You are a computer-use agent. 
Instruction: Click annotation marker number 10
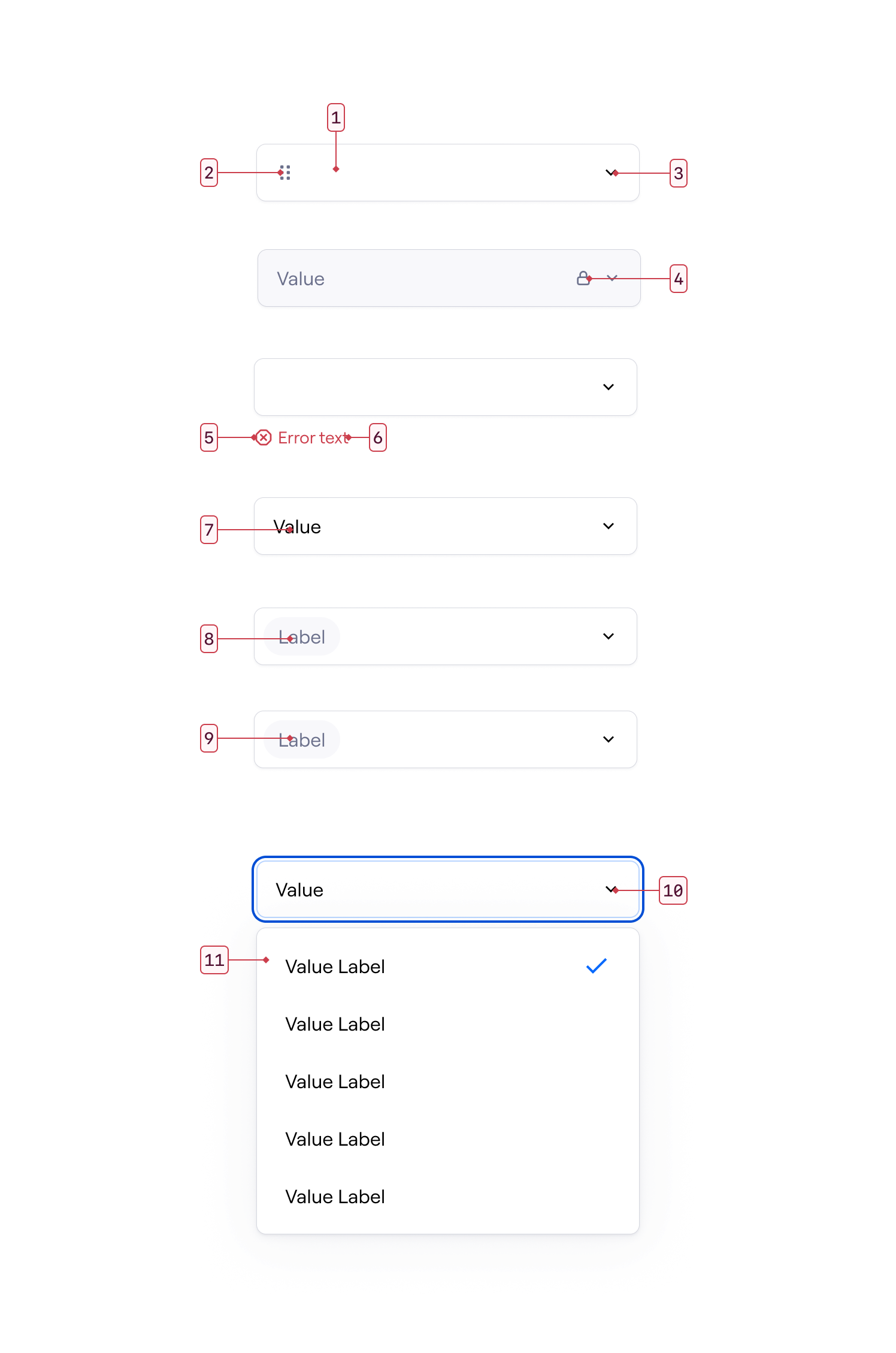pyautogui.click(x=673, y=890)
